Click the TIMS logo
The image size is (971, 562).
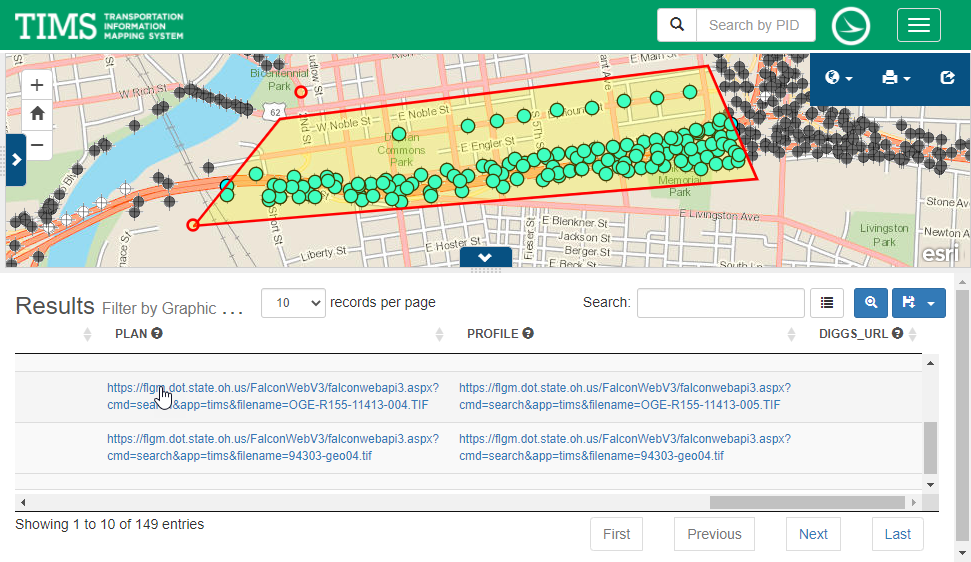coord(99,25)
